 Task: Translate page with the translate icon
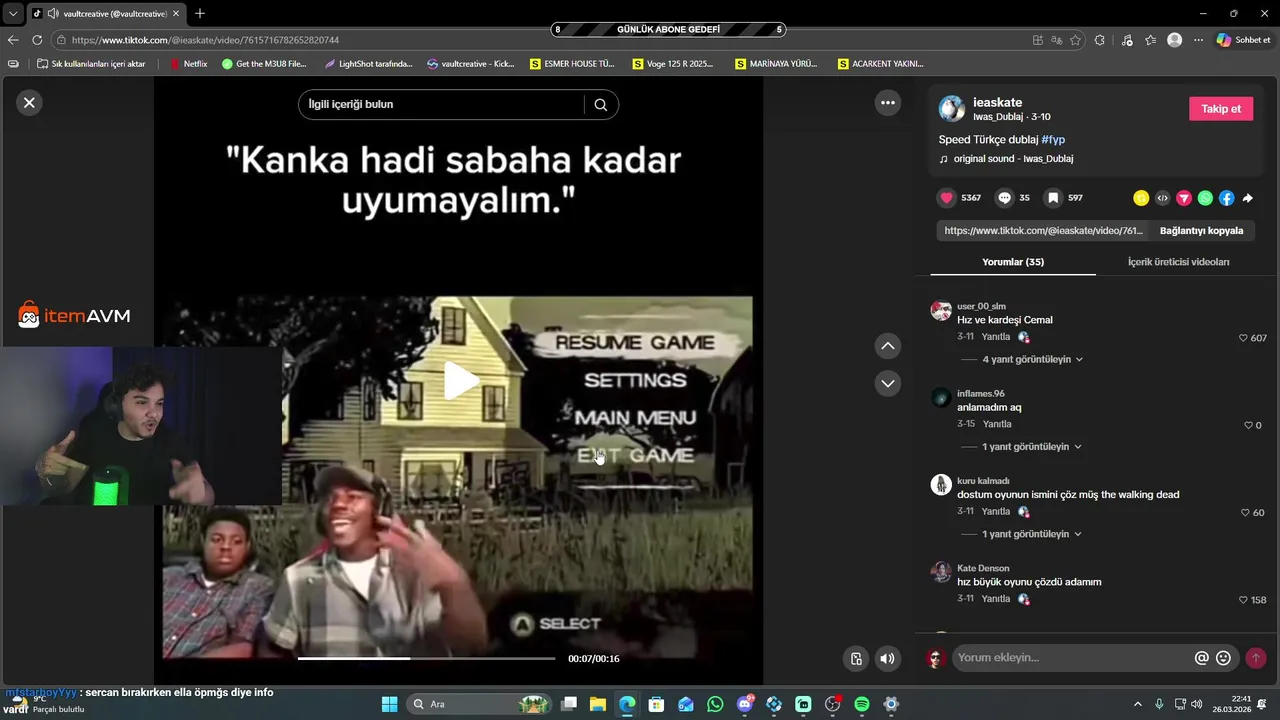1056,40
